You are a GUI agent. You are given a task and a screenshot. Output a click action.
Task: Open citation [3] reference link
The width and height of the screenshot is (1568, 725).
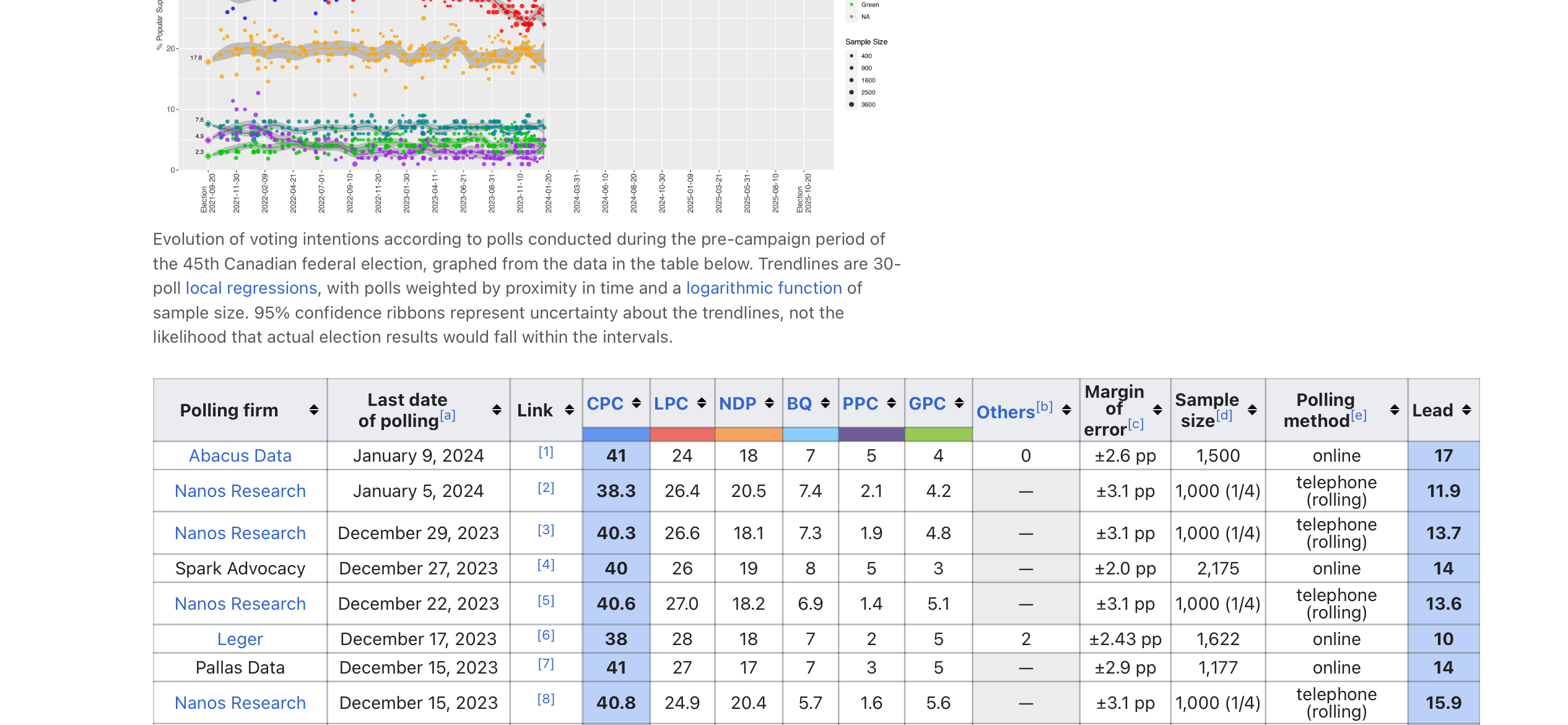(546, 530)
